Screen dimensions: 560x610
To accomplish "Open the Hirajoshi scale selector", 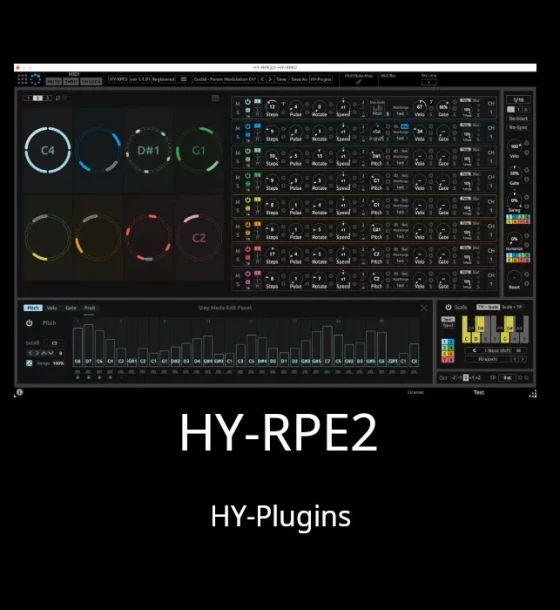I will (x=487, y=359).
